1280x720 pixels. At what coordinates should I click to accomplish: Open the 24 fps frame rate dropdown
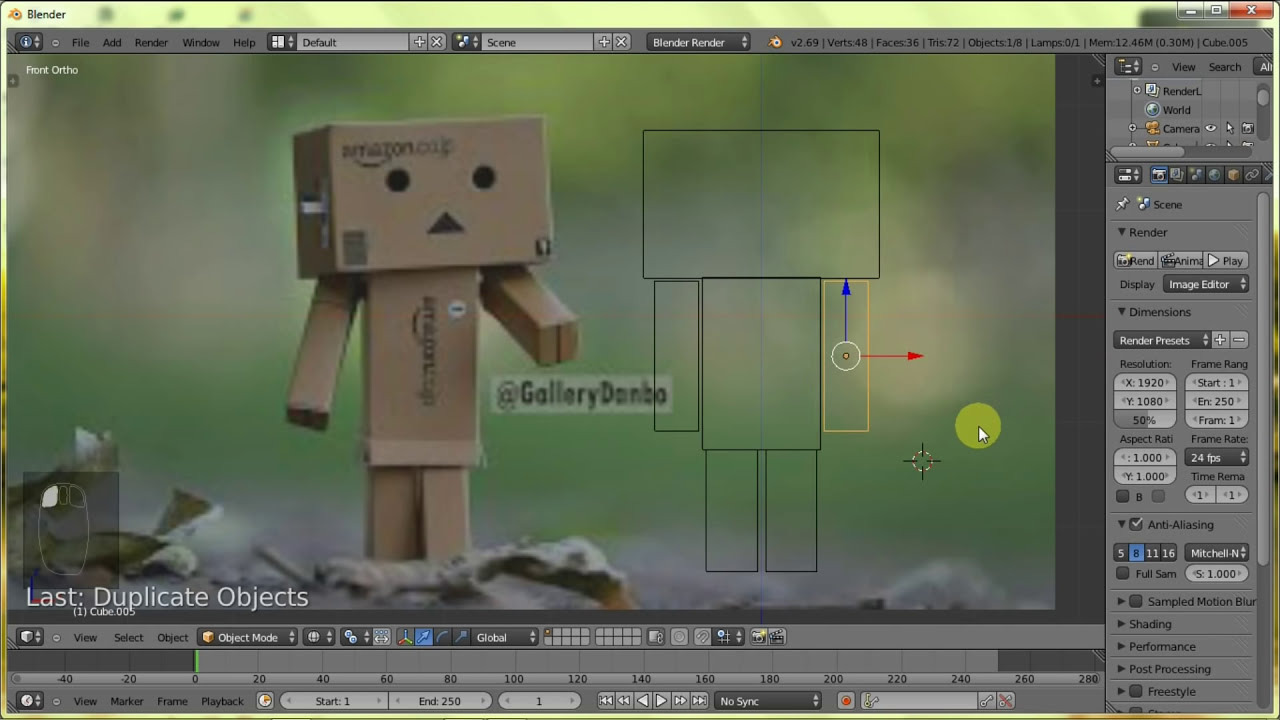tap(1216, 458)
